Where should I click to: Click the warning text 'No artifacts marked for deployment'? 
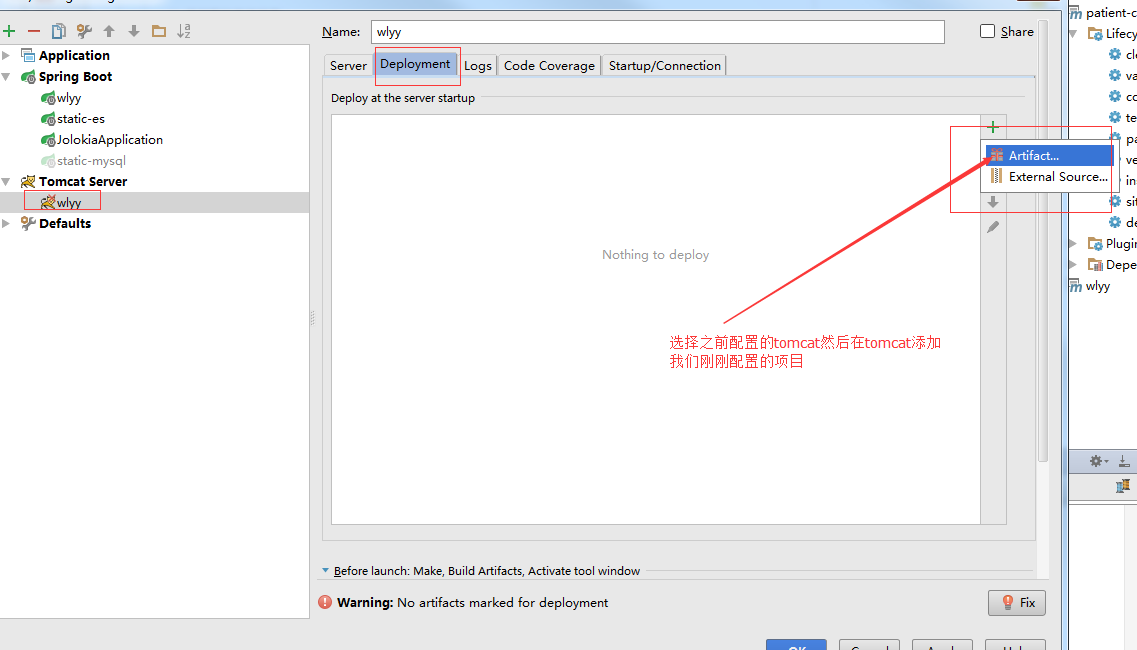503,603
